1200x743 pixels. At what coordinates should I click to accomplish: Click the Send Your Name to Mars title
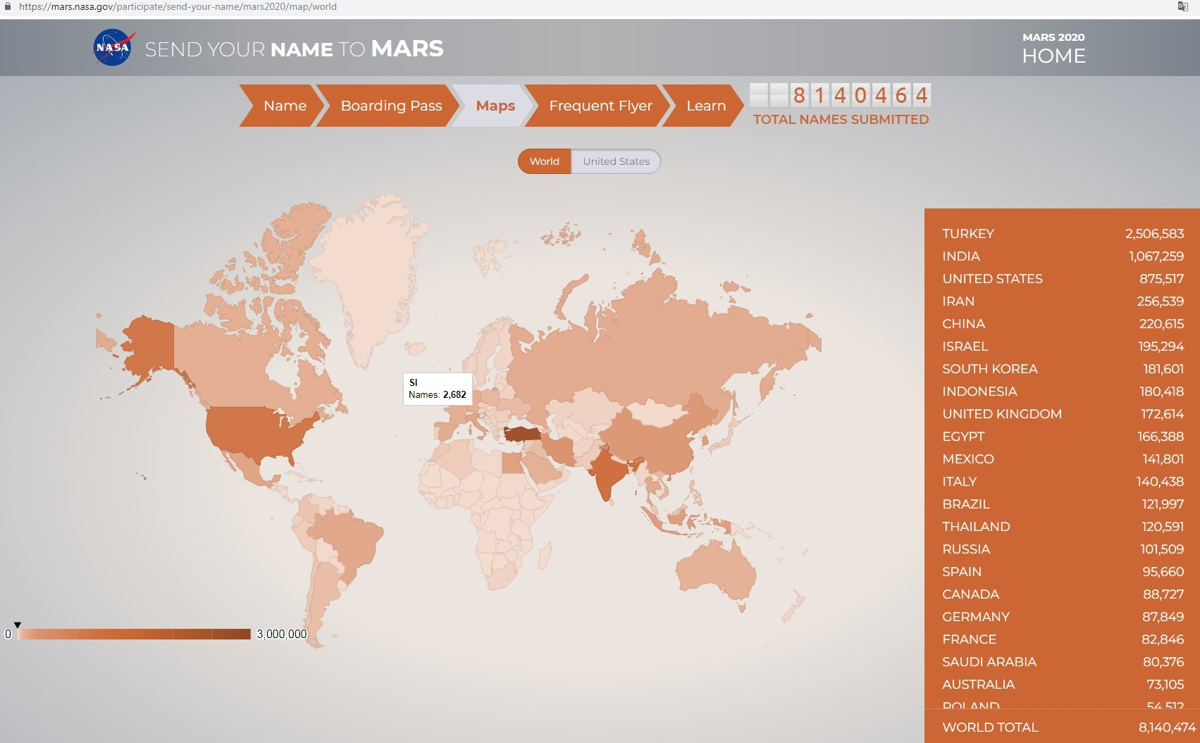click(x=294, y=49)
